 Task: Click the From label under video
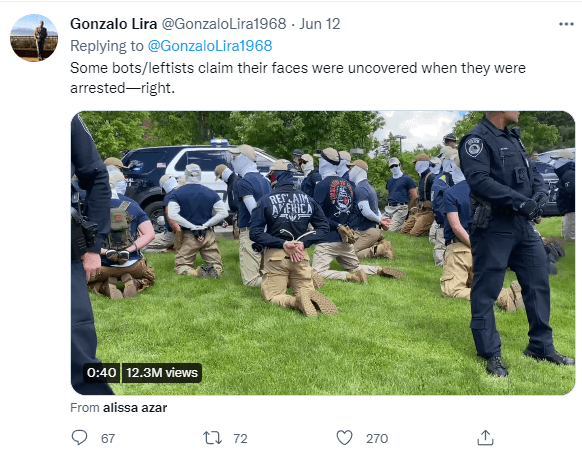coord(85,407)
